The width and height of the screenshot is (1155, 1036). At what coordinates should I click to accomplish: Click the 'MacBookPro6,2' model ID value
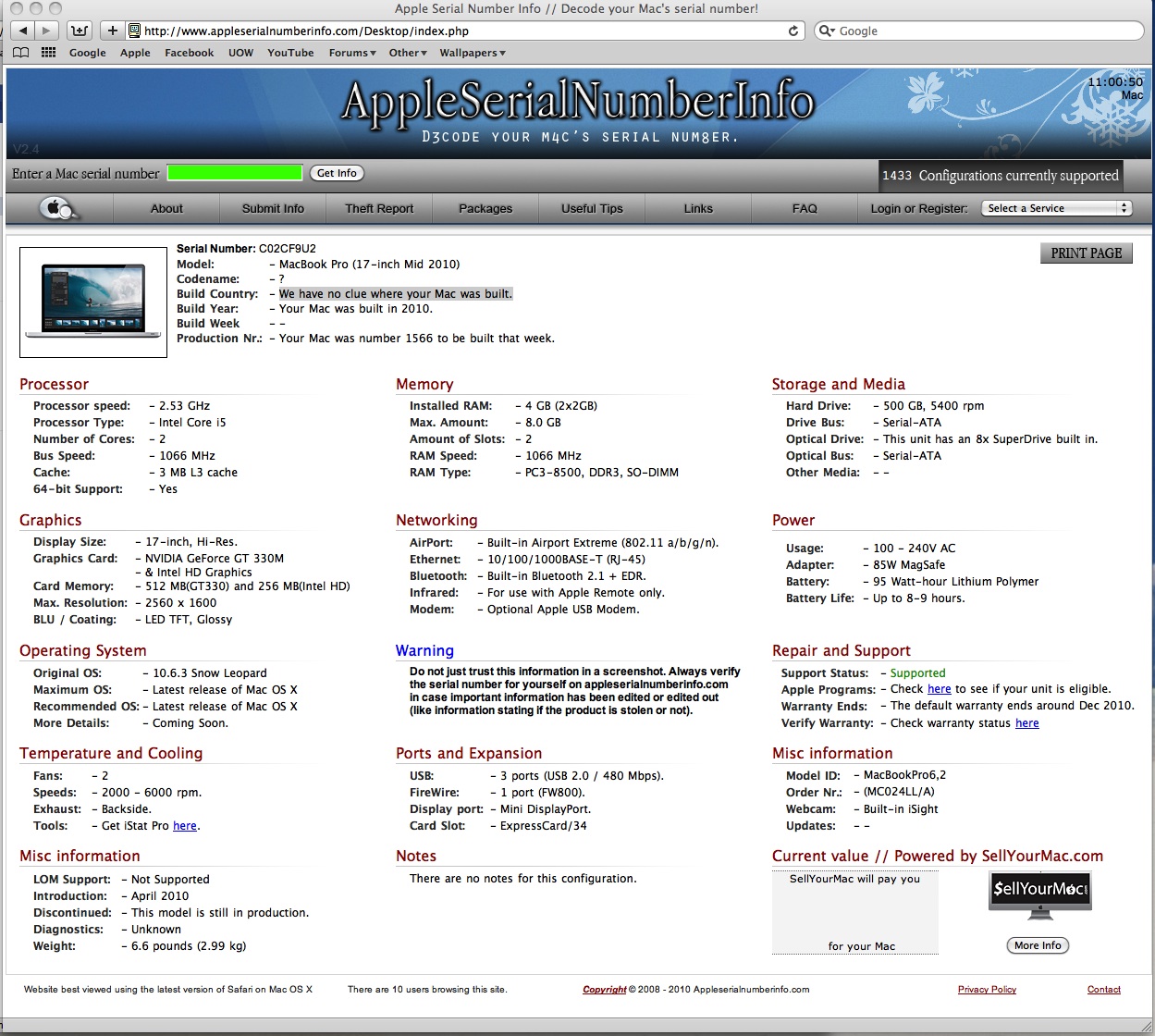pyautogui.click(x=904, y=776)
